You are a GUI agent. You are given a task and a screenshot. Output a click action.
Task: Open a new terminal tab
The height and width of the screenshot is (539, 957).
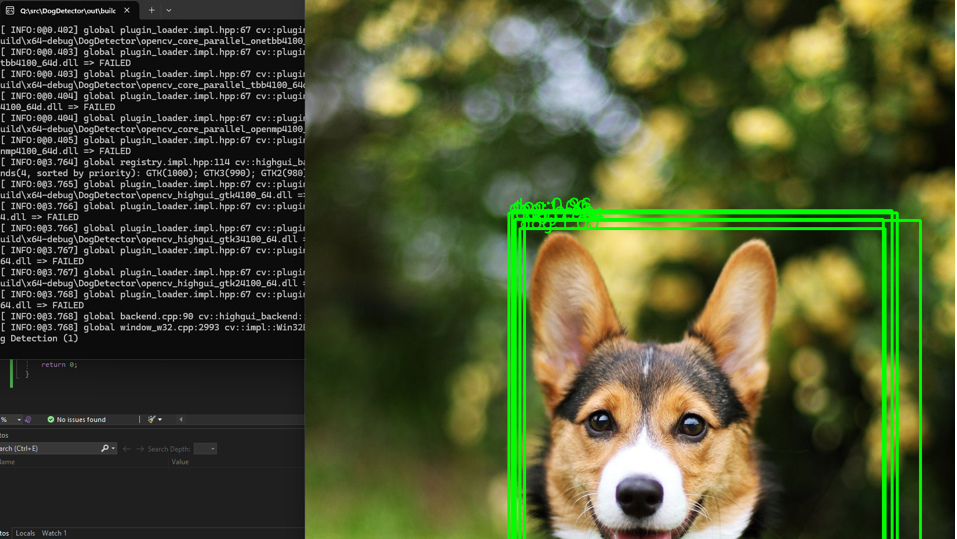pos(152,11)
